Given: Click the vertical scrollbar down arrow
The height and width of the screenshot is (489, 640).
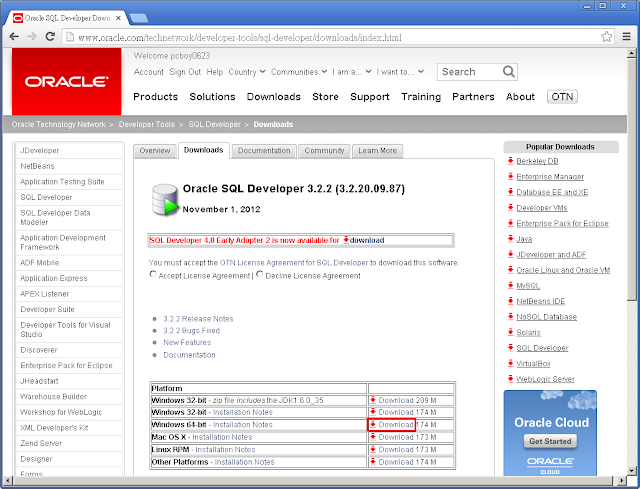Looking at the screenshot, I should [x=631, y=471].
